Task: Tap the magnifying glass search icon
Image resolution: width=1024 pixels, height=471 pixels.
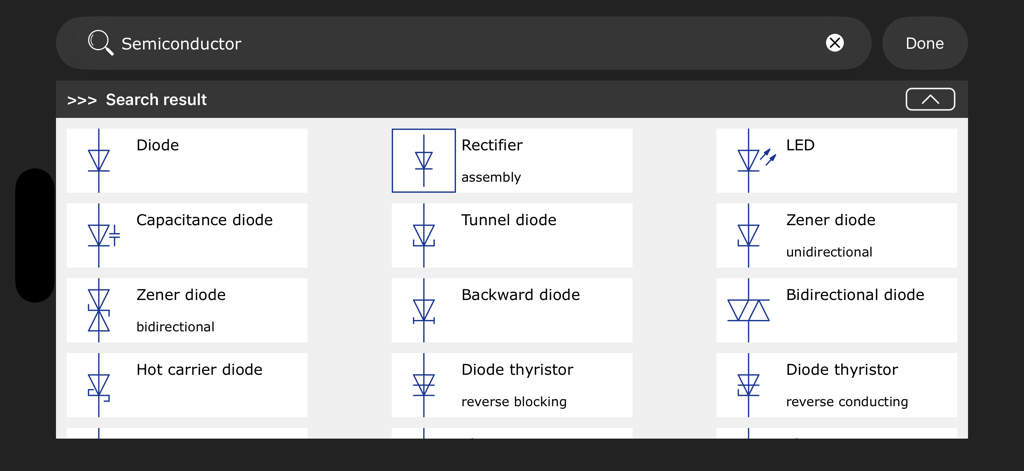Action: pos(100,43)
